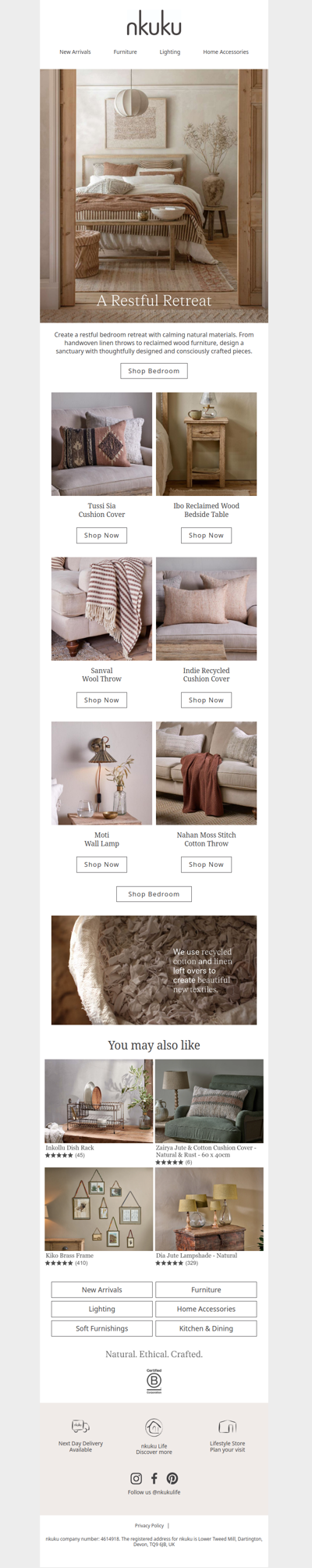Open the Lighting menu item
312x1568 pixels.
coord(170,52)
